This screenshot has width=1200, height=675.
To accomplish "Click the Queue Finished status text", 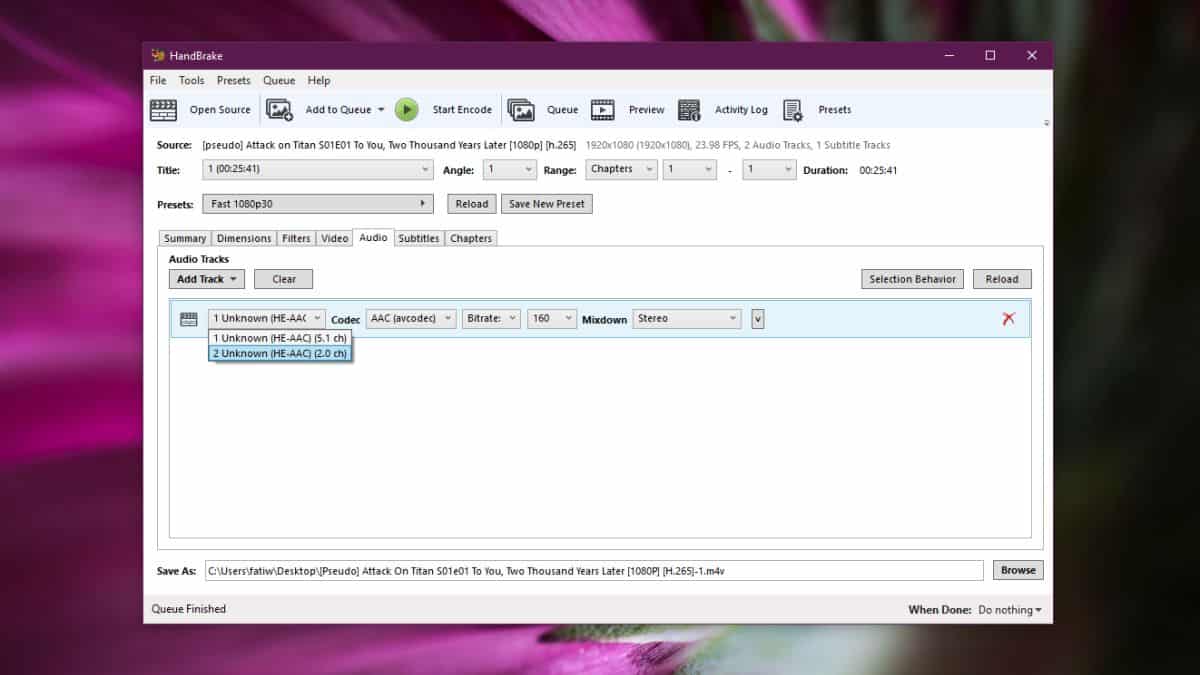I will tap(189, 609).
